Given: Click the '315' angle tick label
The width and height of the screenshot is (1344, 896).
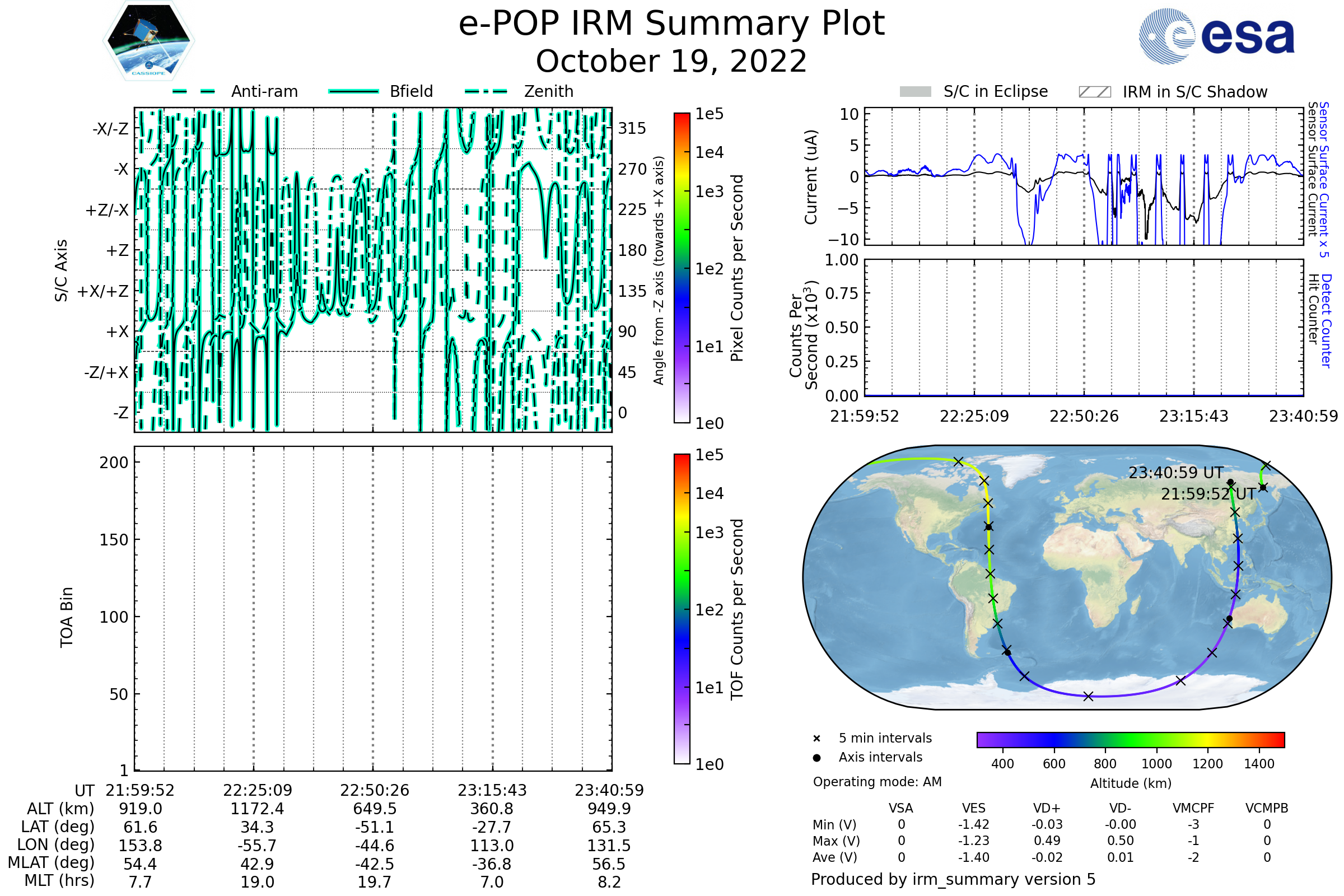Looking at the screenshot, I should [632, 128].
